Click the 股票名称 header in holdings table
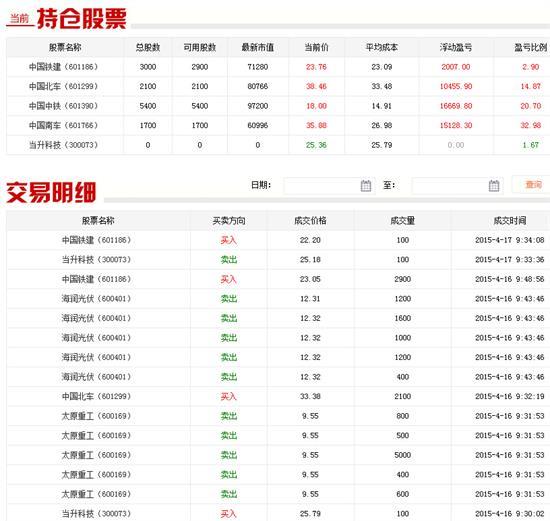The width and height of the screenshot is (550, 521). [x=65, y=47]
